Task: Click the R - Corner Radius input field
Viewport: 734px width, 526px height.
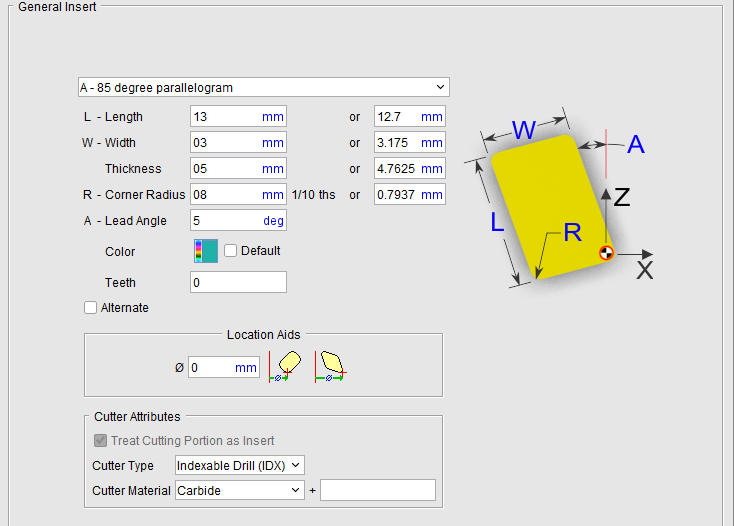Action: tap(238, 194)
